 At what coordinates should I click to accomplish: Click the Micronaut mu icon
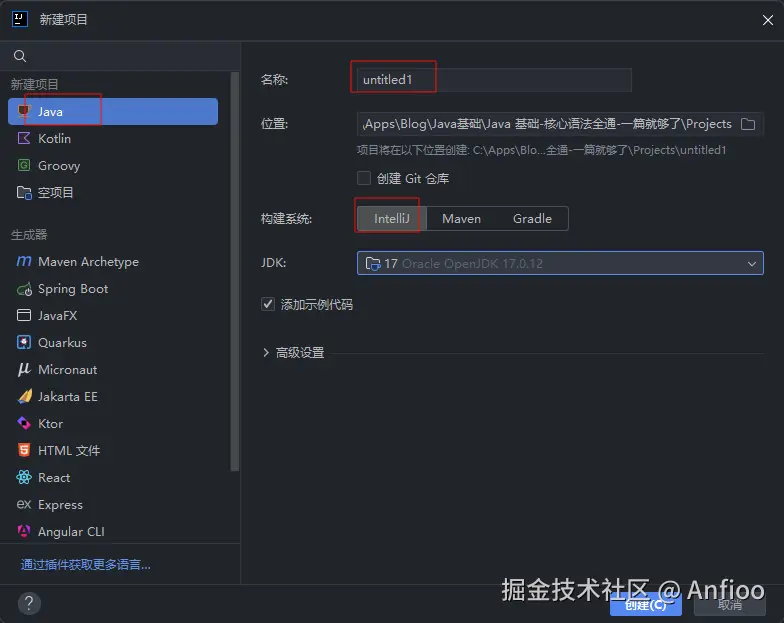pos(24,370)
